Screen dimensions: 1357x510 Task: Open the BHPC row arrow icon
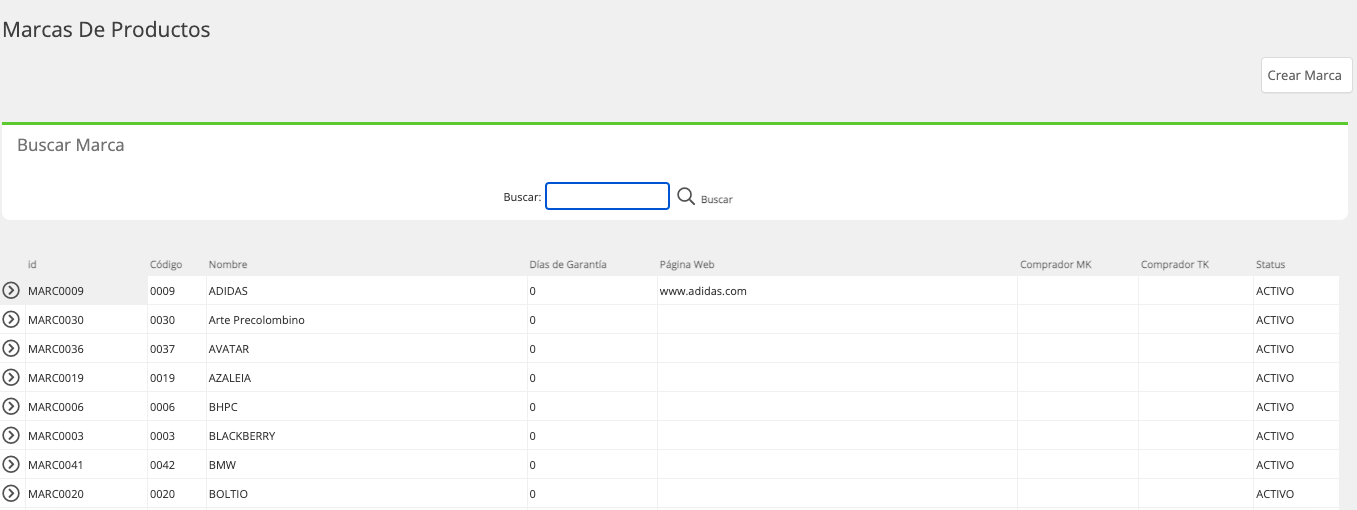click(x=12, y=407)
